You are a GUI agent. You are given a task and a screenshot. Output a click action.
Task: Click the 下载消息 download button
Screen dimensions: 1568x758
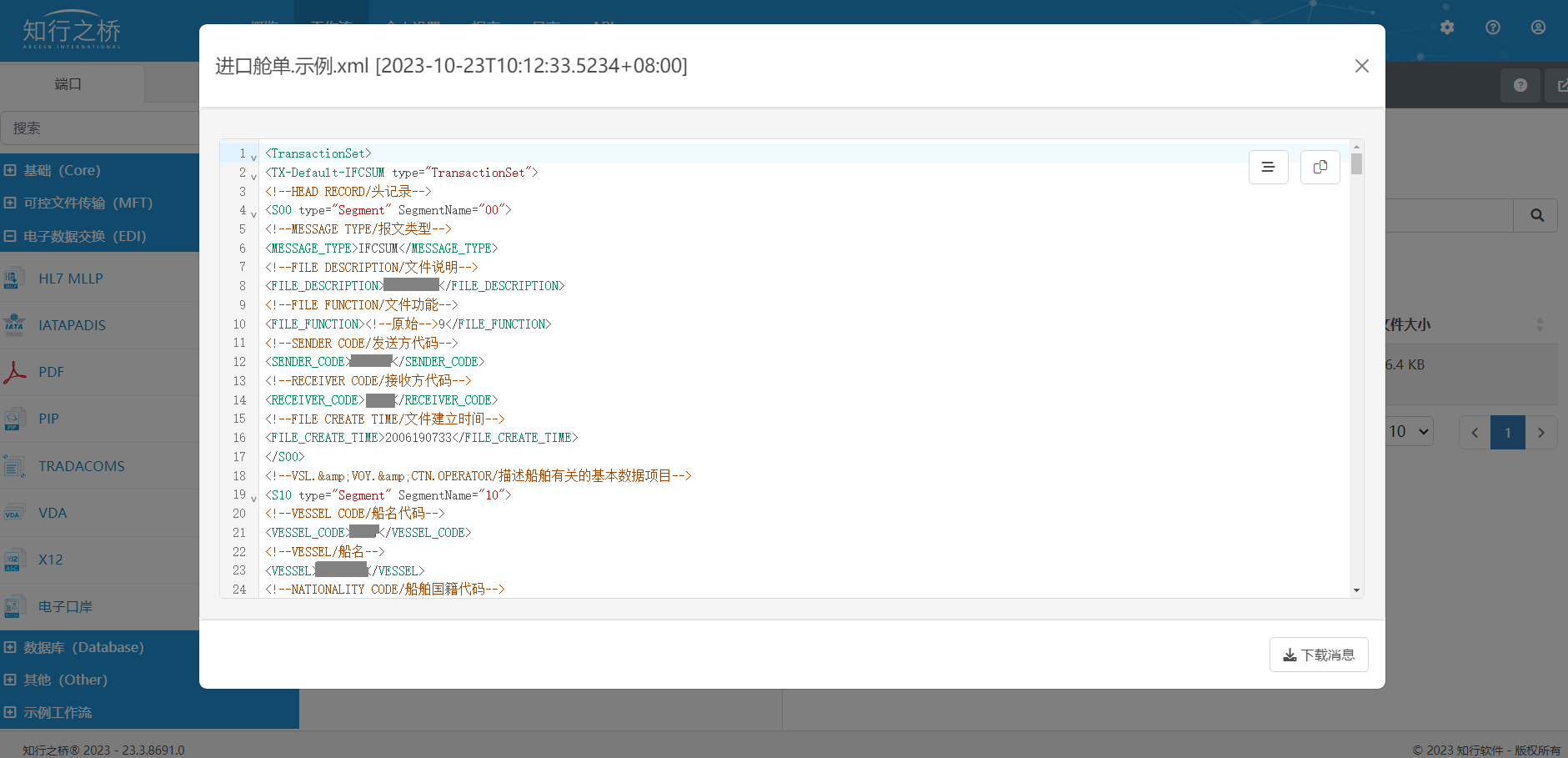coord(1318,655)
